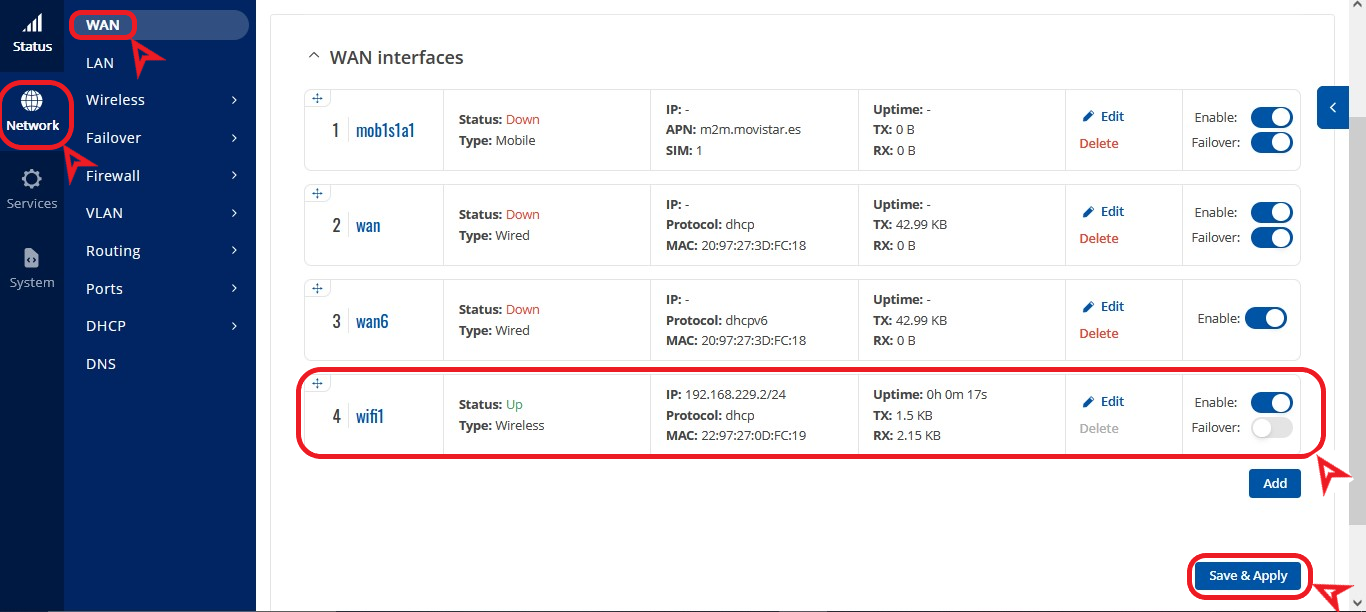
Task: Open Services gear icon
Action: pyautogui.click(x=32, y=179)
